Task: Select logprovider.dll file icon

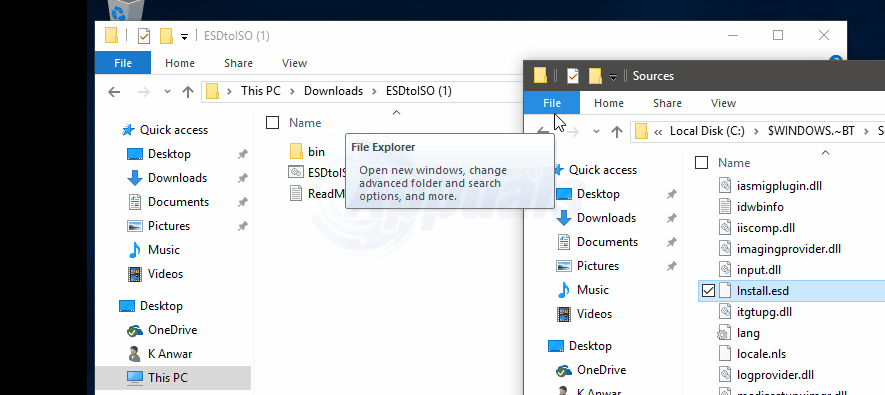Action: (725, 375)
